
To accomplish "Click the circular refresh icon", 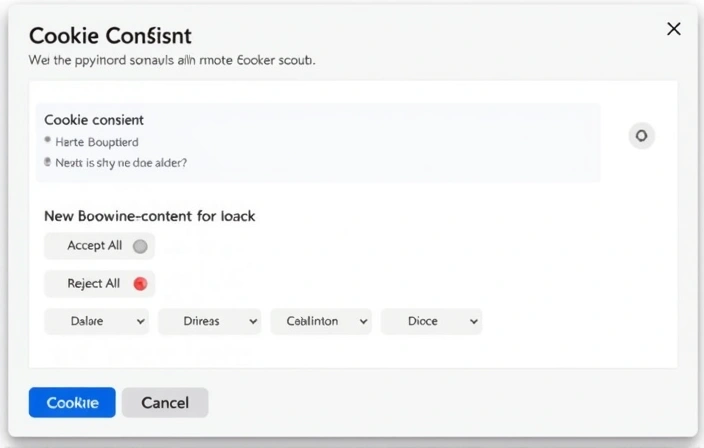I will point(641,136).
